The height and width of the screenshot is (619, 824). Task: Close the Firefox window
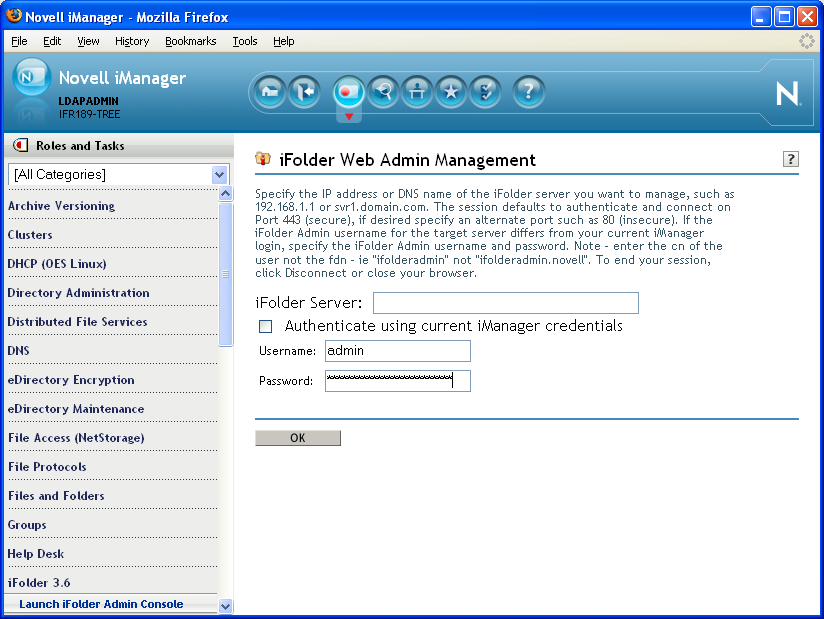coord(807,17)
